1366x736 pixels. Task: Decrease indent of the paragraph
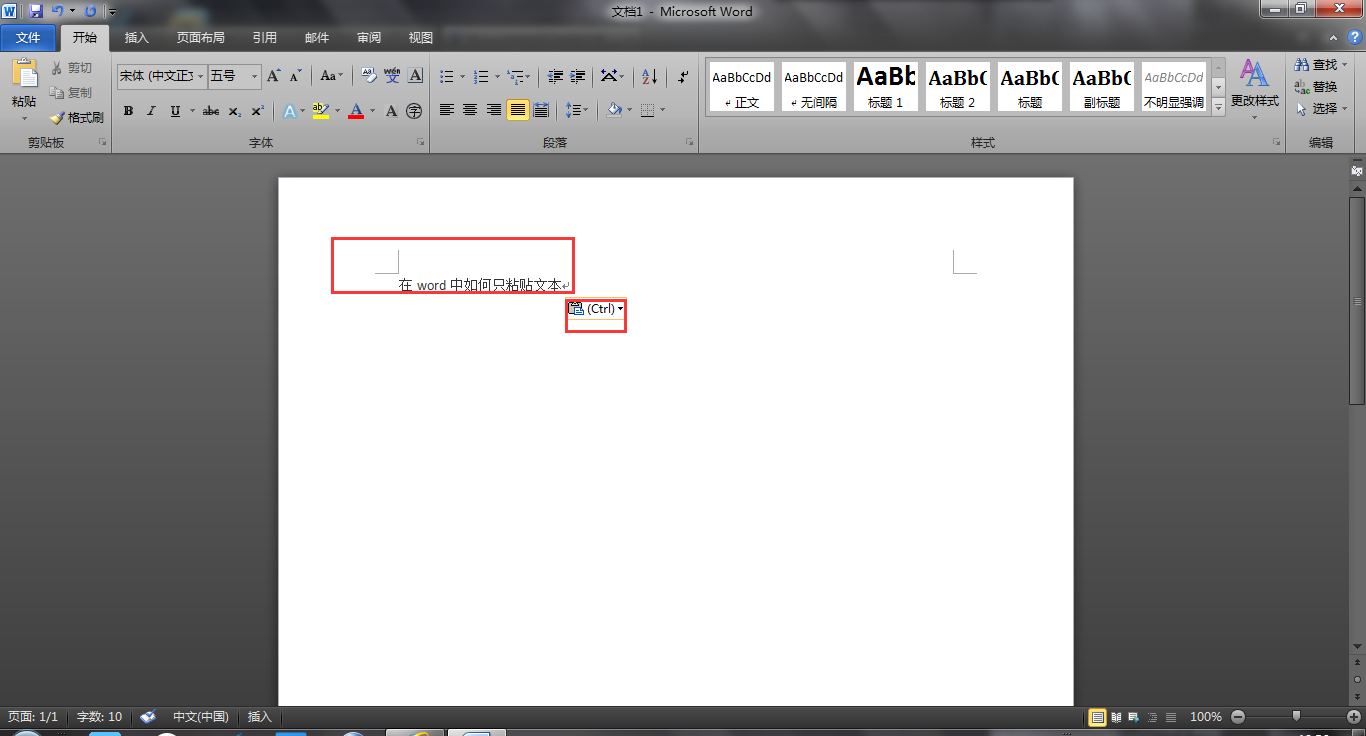[x=555, y=76]
